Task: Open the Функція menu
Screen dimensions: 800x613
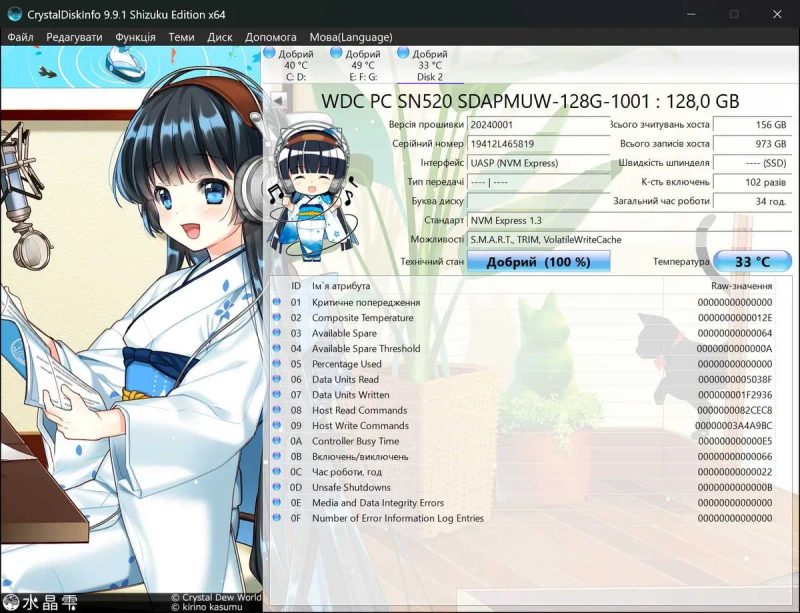Action: 135,37
